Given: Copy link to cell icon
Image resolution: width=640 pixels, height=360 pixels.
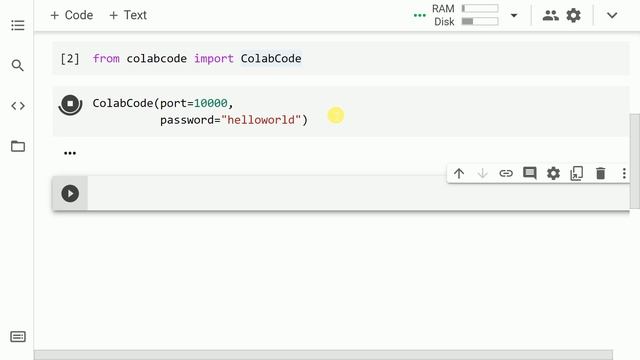Looking at the screenshot, I should coord(506,173).
